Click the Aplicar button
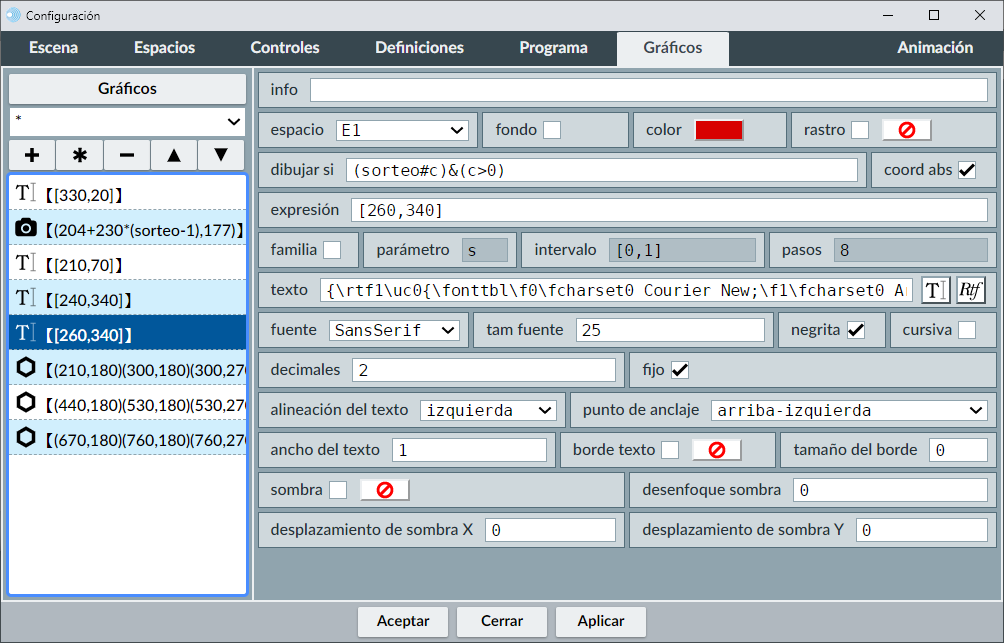Viewport: 1004px width, 643px height. click(601, 621)
